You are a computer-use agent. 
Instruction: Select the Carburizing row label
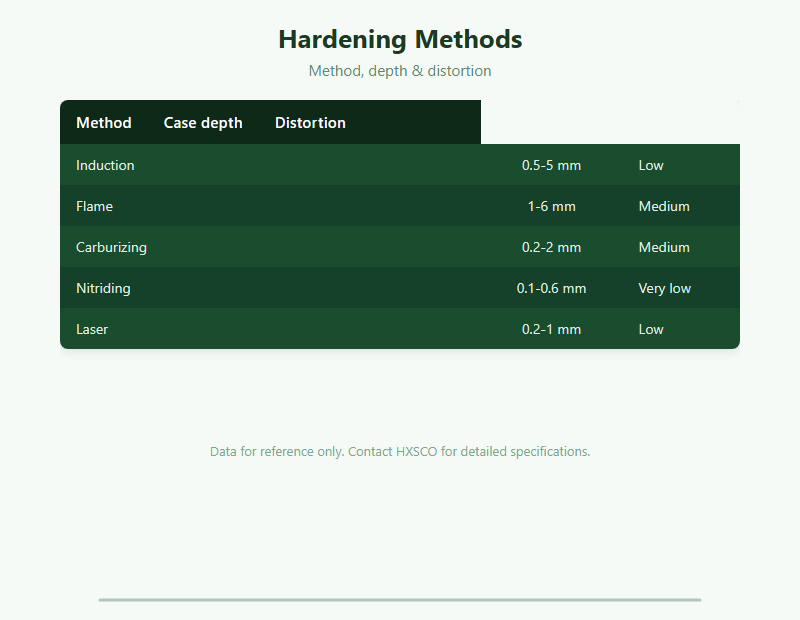click(x=111, y=247)
